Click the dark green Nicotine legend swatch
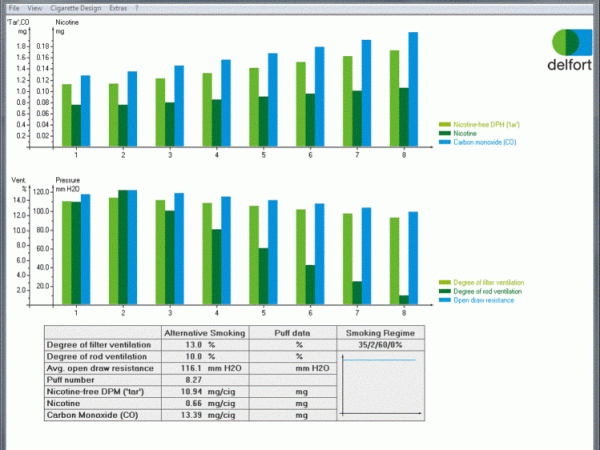The width and height of the screenshot is (600, 450). 445,132
